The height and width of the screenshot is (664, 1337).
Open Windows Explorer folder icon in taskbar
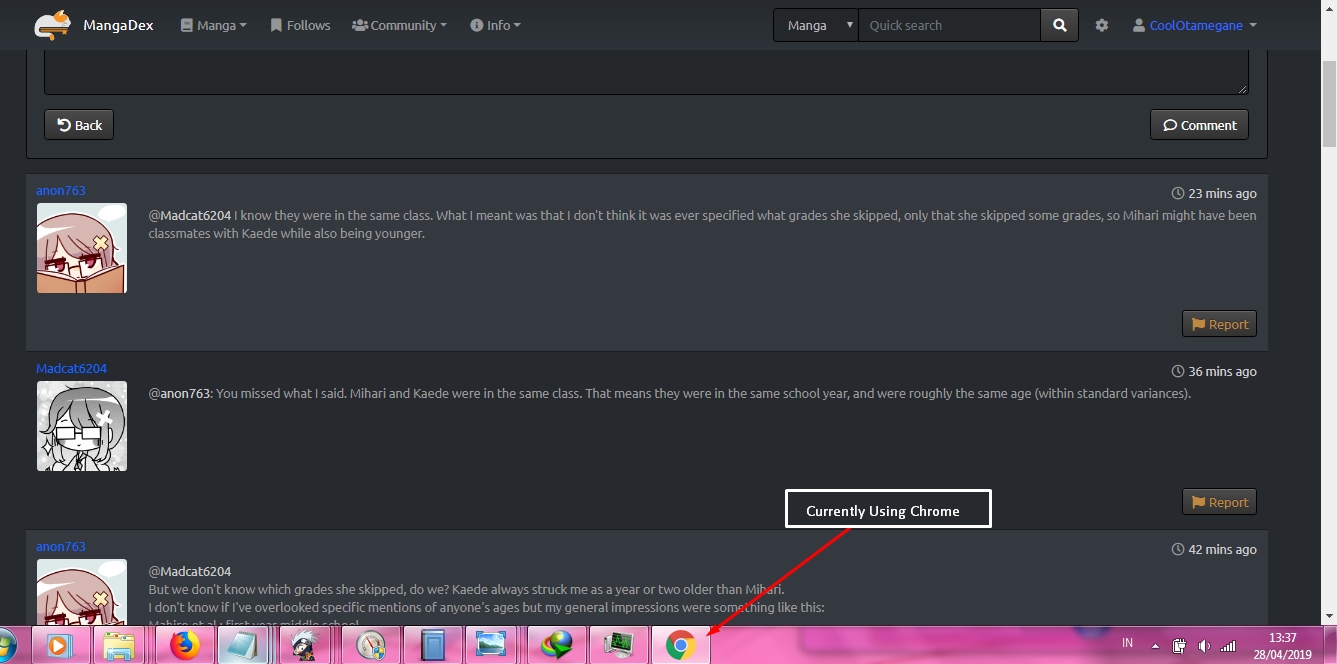(x=120, y=646)
